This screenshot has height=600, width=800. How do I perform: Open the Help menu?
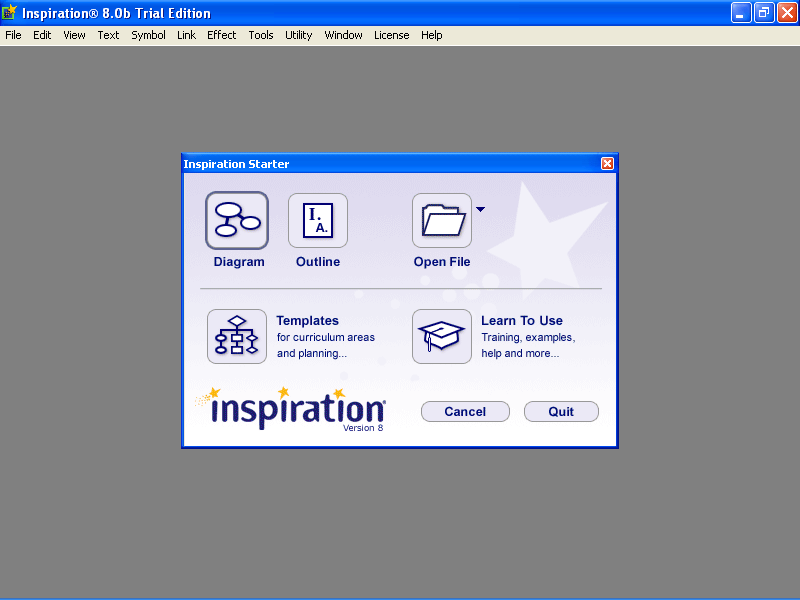point(432,35)
